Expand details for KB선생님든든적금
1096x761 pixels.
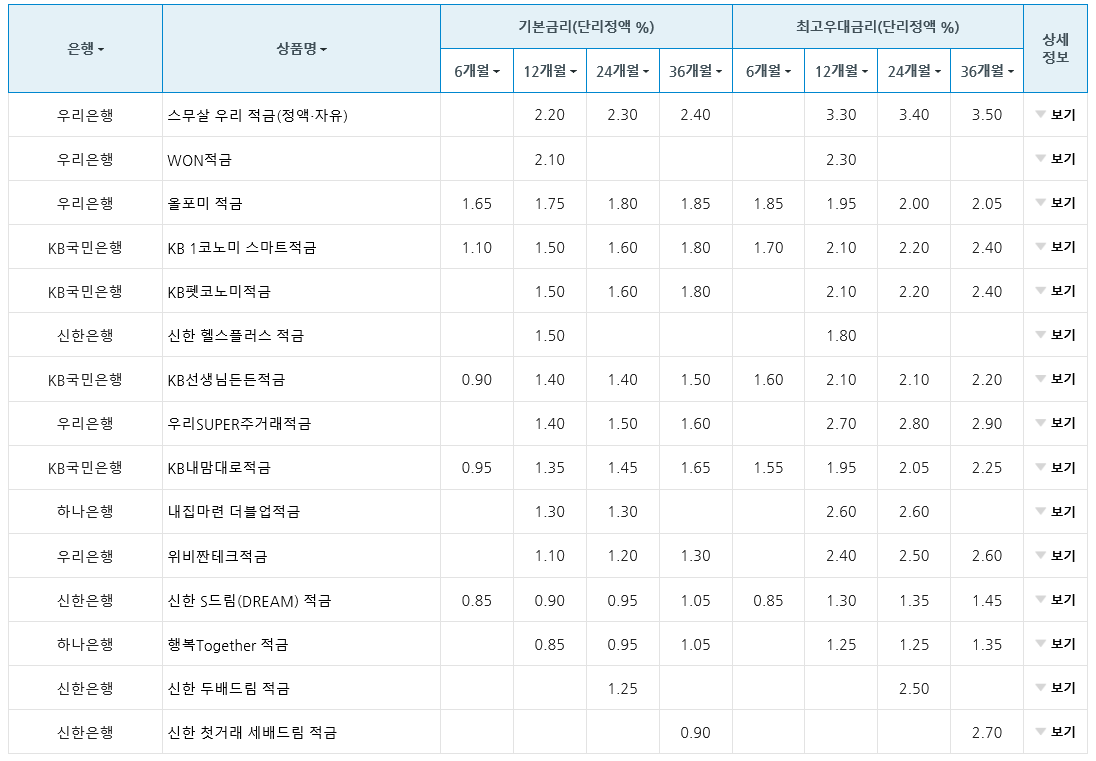click(1055, 379)
